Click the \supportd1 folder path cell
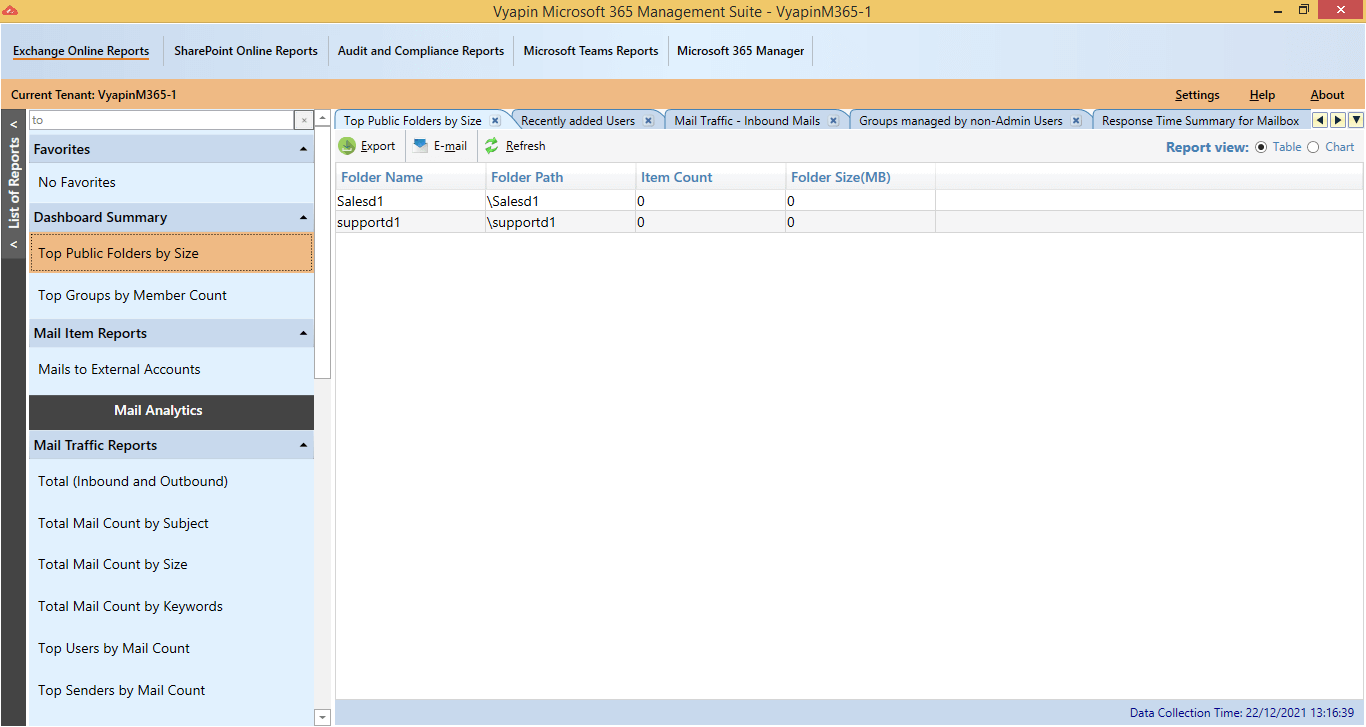The image size is (1366, 727). click(561, 222)
